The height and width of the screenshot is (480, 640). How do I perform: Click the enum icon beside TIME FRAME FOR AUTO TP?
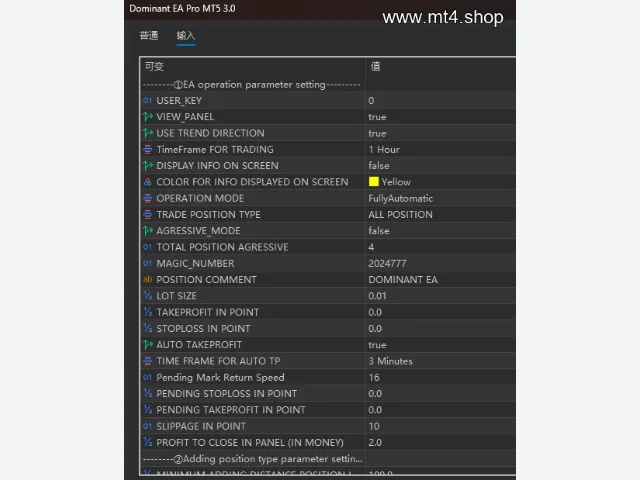point(147,361)
